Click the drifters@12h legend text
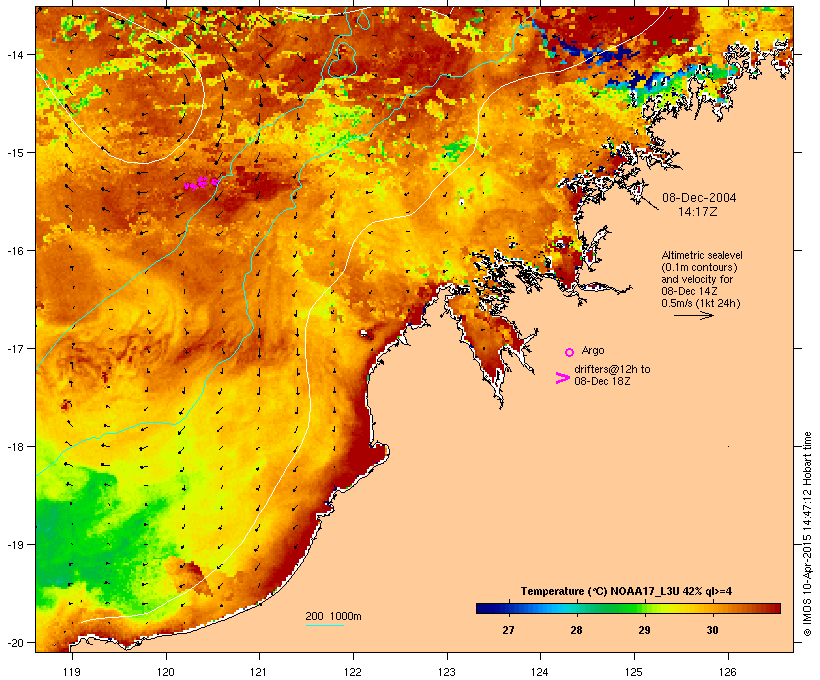Viewport: 820px width, 680px height. [x=612, y=375]
